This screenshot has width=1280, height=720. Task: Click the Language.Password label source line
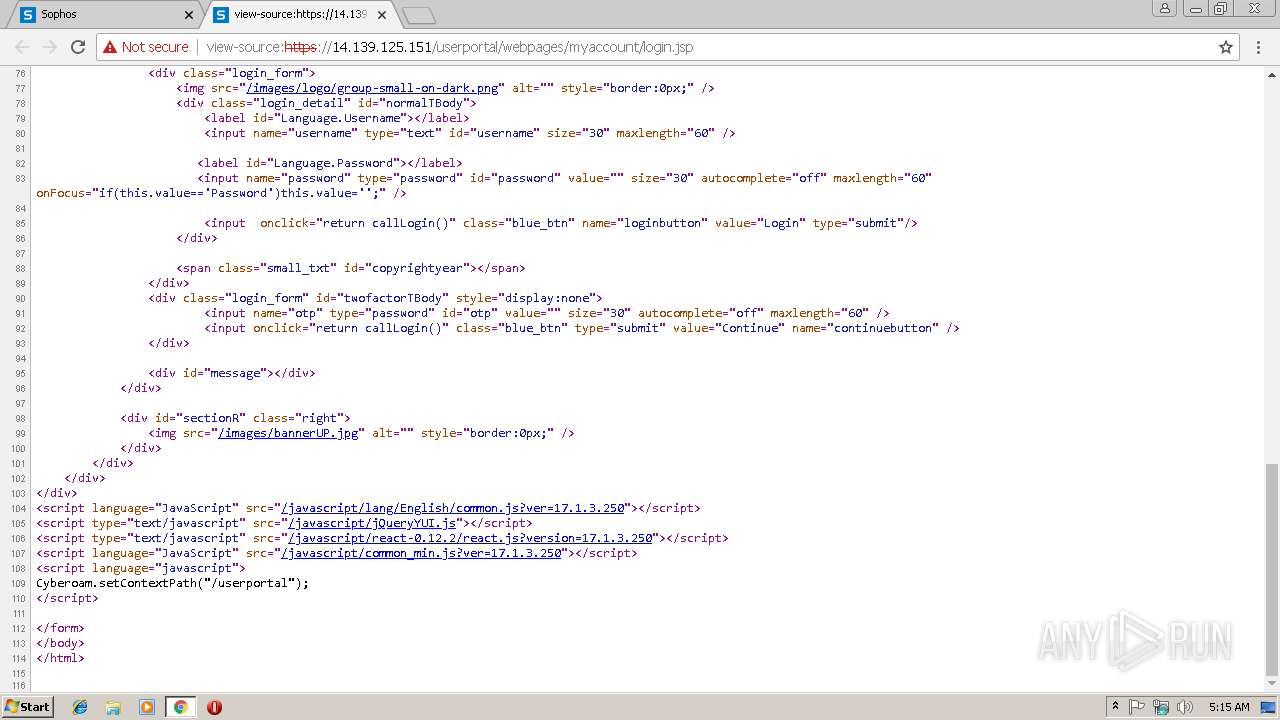(330, 163)
